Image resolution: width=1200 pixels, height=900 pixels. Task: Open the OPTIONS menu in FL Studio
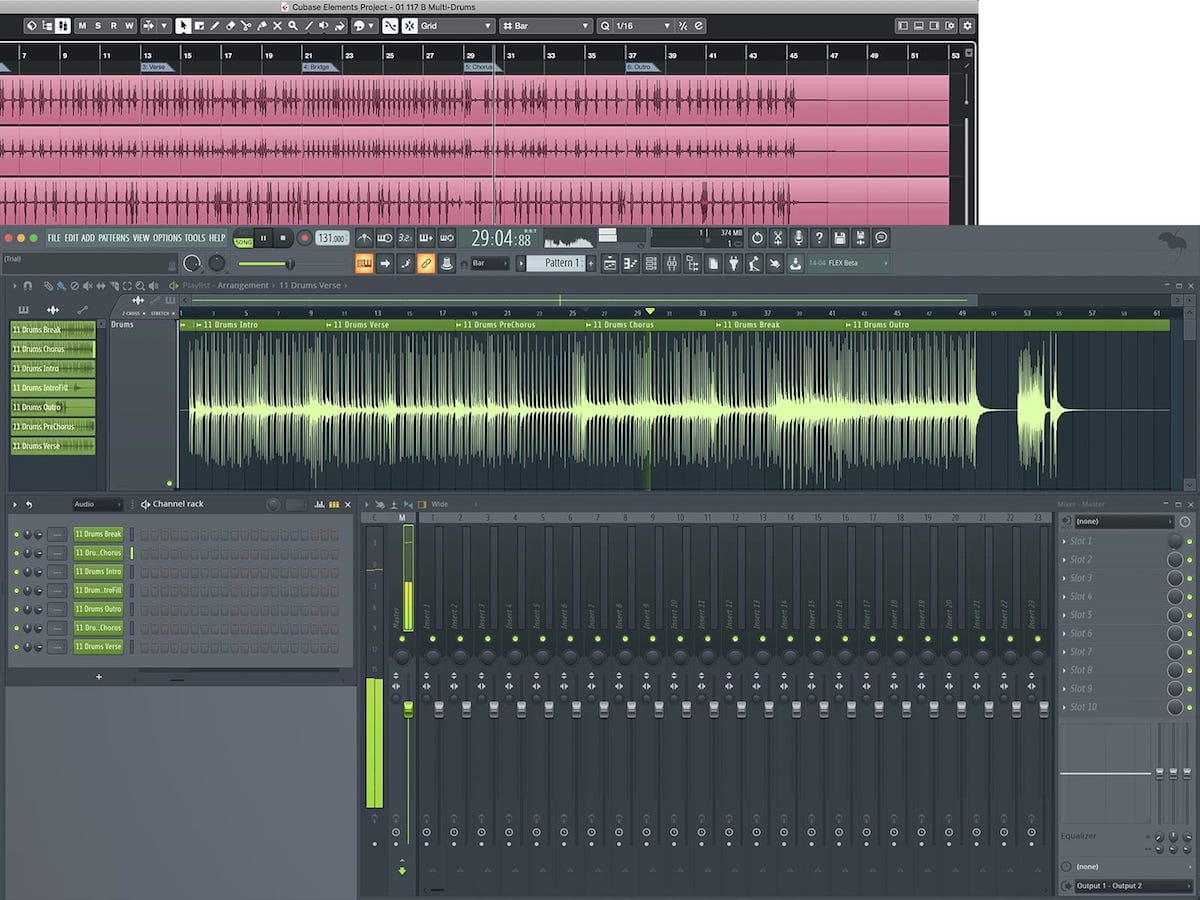click(167, 238)
